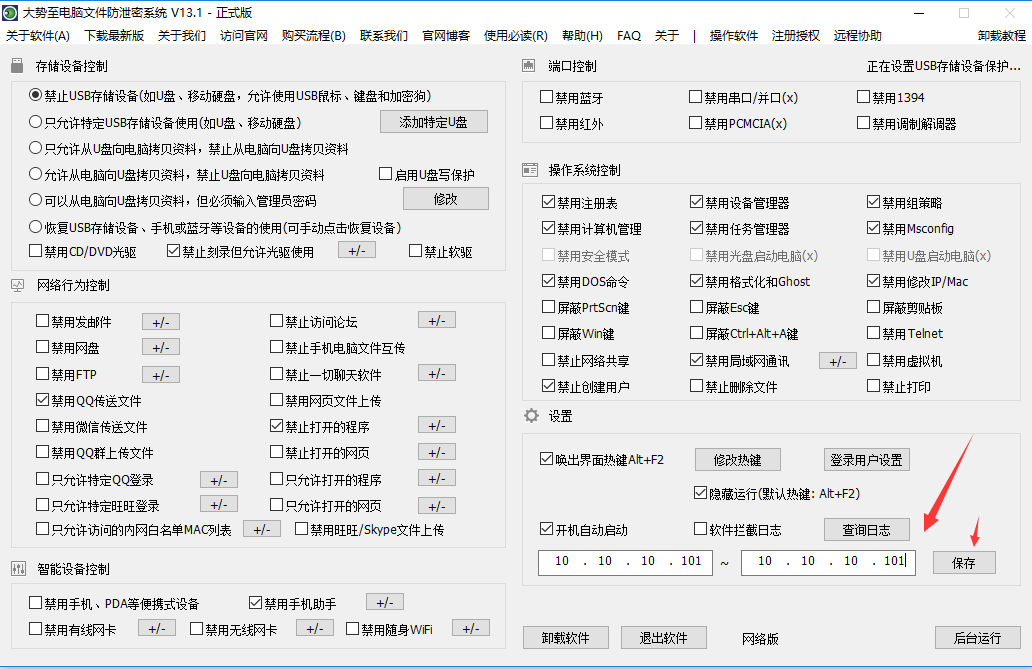Select 只允许特定USB存储设备使用 radio option
The height and width of the screenshot is (669, 1032).
click(x=36, y=122)
